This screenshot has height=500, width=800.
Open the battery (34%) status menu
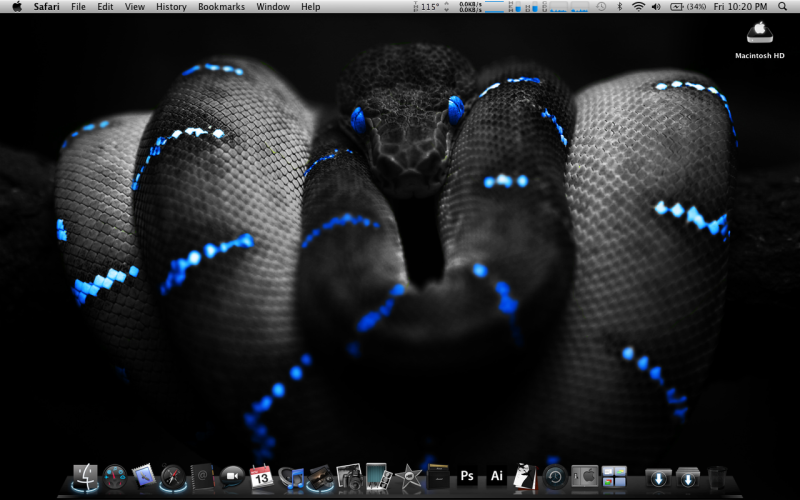pos(688,7)
